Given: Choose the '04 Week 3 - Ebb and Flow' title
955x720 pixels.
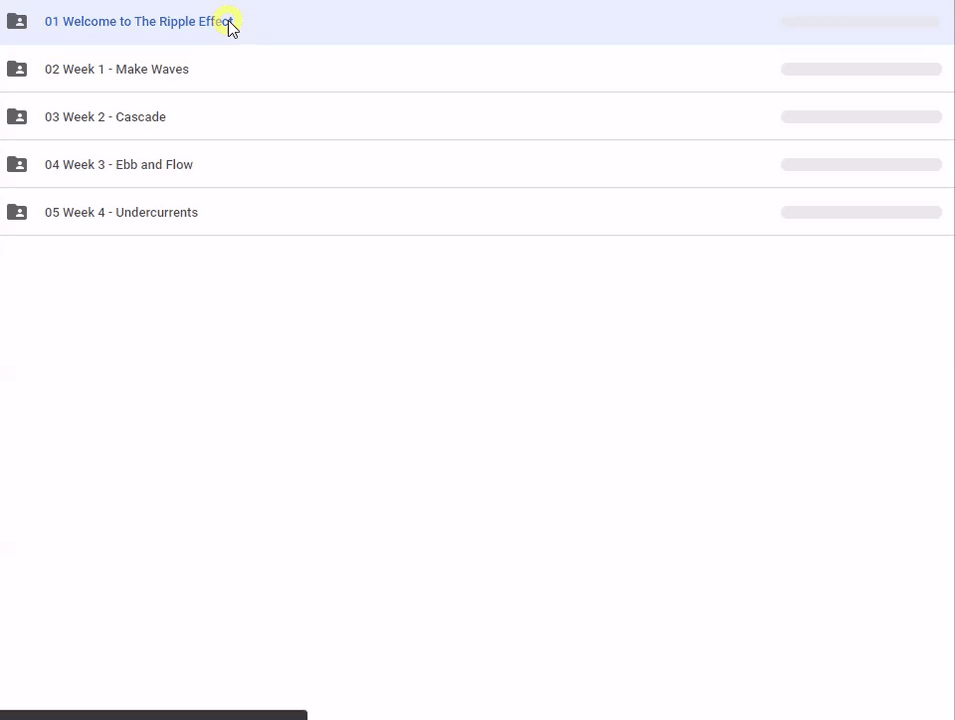Looking at the screenshot, I should (x=118, y=164).
